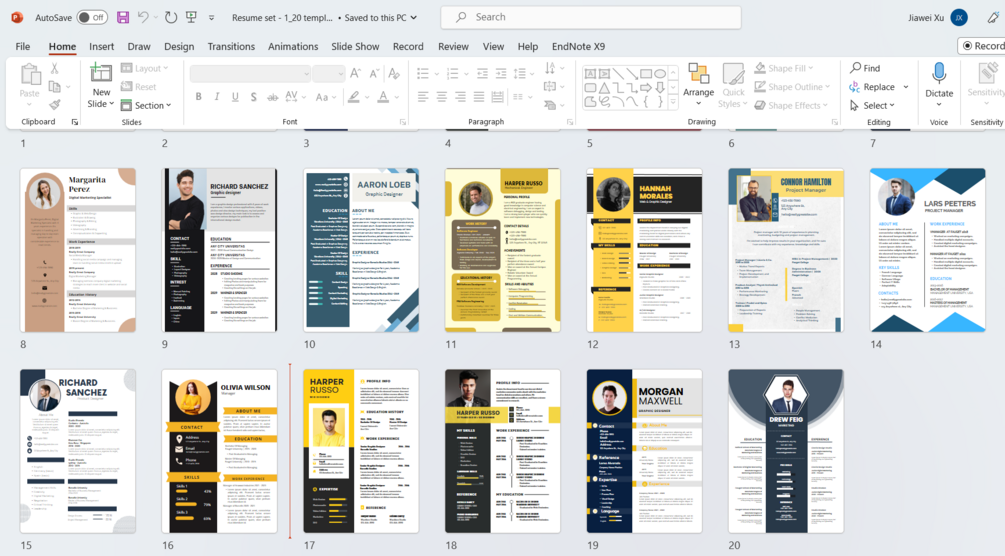Open the file name saved location dropdown
Screen dimensions: 1005x556
413,18
